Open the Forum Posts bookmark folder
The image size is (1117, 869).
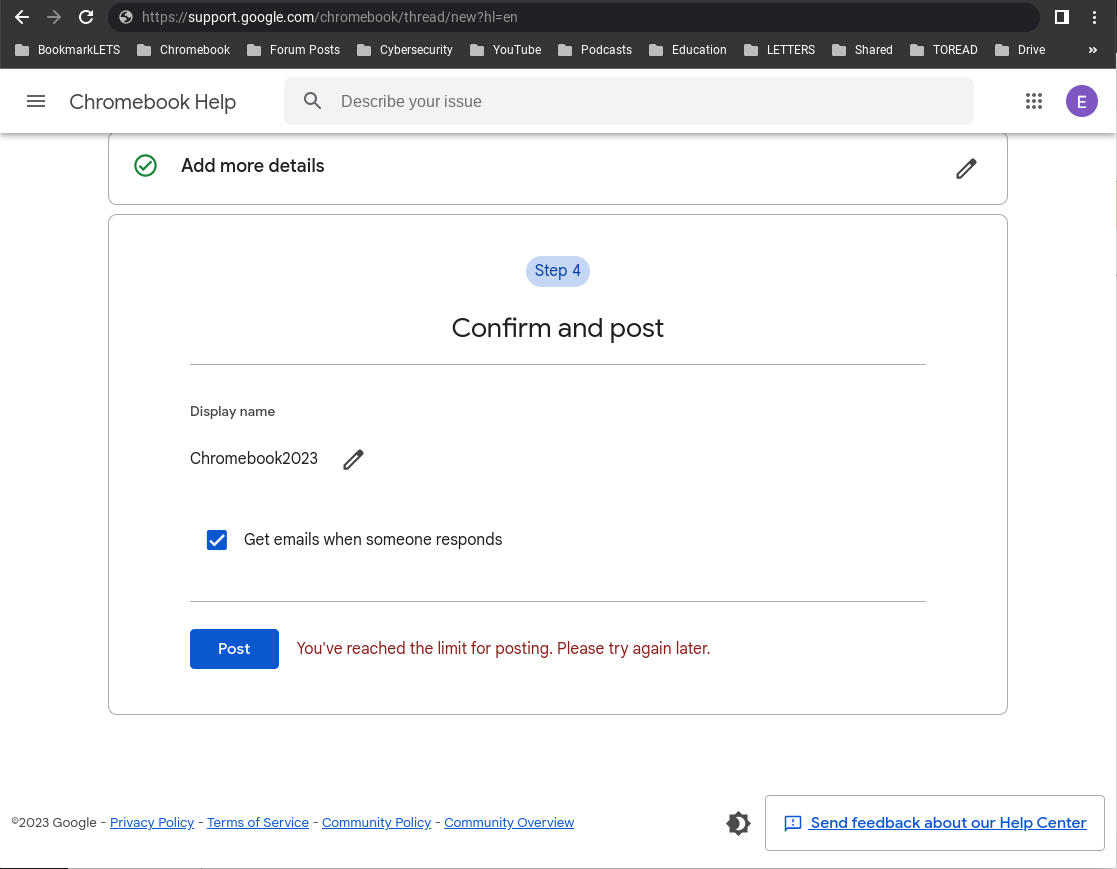[293, 50]
